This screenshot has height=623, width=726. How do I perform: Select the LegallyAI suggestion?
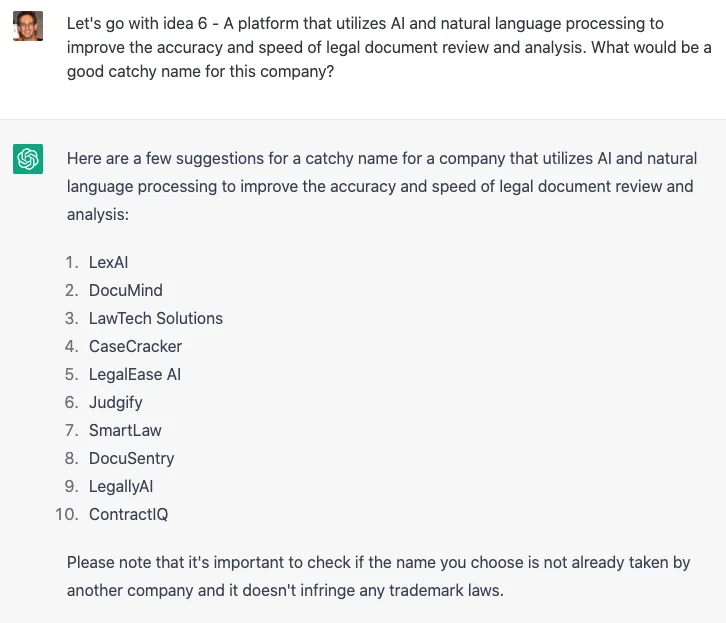(120, 486)
